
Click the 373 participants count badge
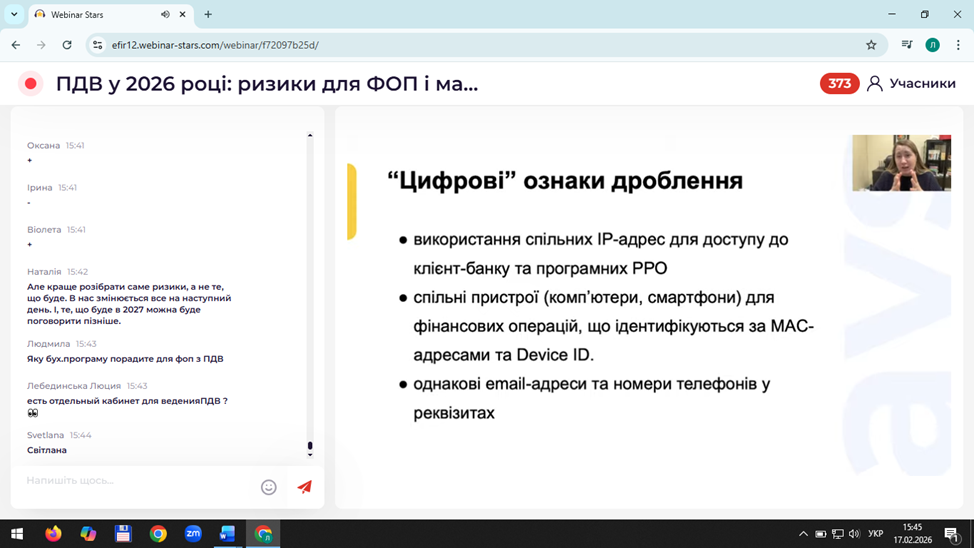click(x=839, y=84)
